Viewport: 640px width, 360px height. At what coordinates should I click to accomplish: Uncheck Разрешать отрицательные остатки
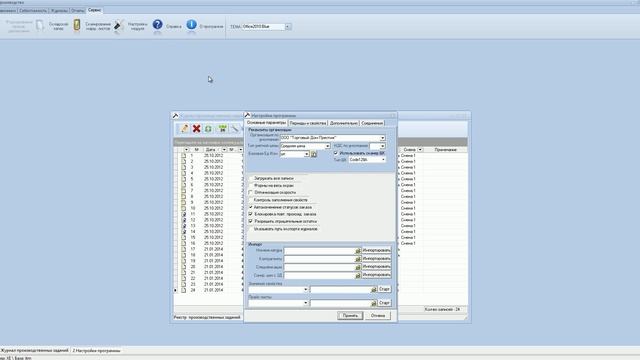(x=251, y=221)
